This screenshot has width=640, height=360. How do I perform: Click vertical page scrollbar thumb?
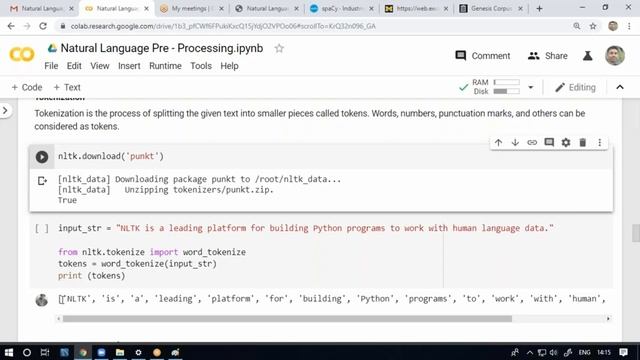pyautogui.click(x=636, y=233)
